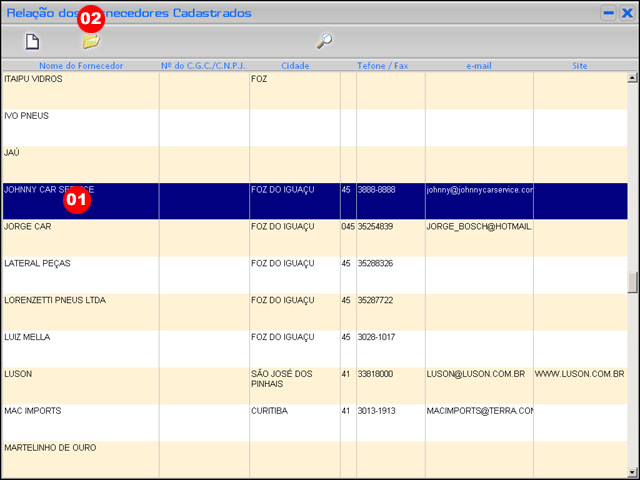Screen dimensions: 640x480
Task: Open record with the folder icon
Action: pyautogui.click(x=91, y=42)
